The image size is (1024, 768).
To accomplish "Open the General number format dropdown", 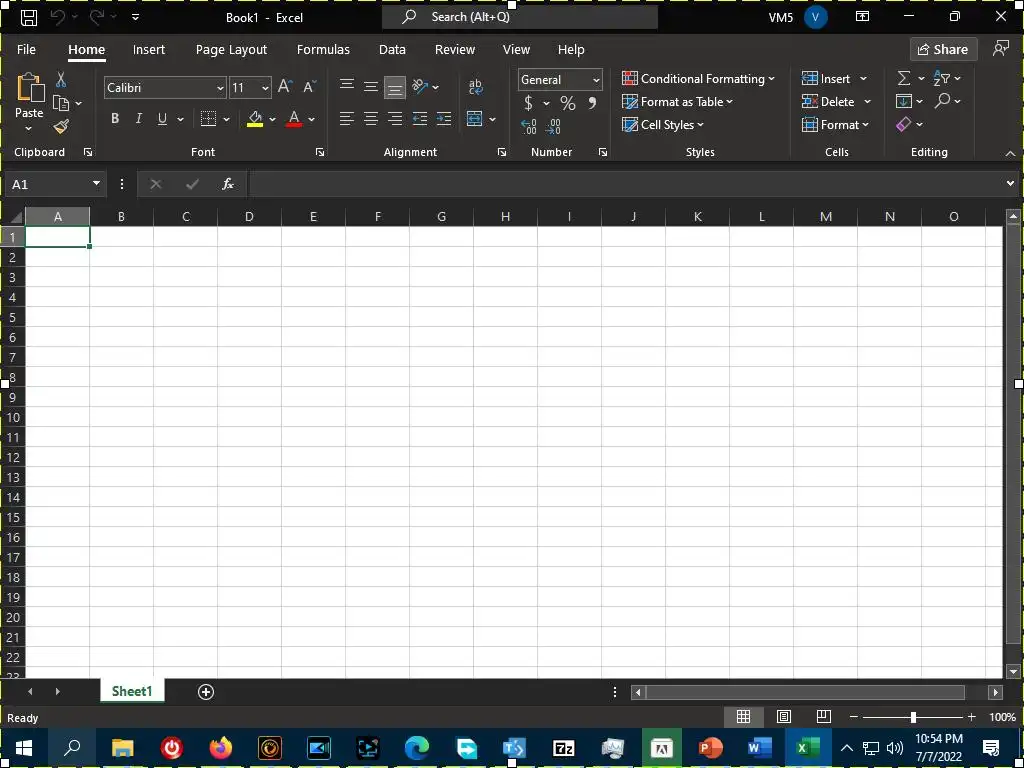I will tap(596, 80).
